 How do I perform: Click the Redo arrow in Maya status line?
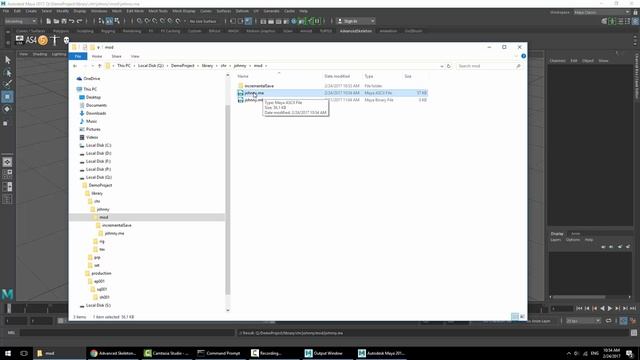coord(80,21)
